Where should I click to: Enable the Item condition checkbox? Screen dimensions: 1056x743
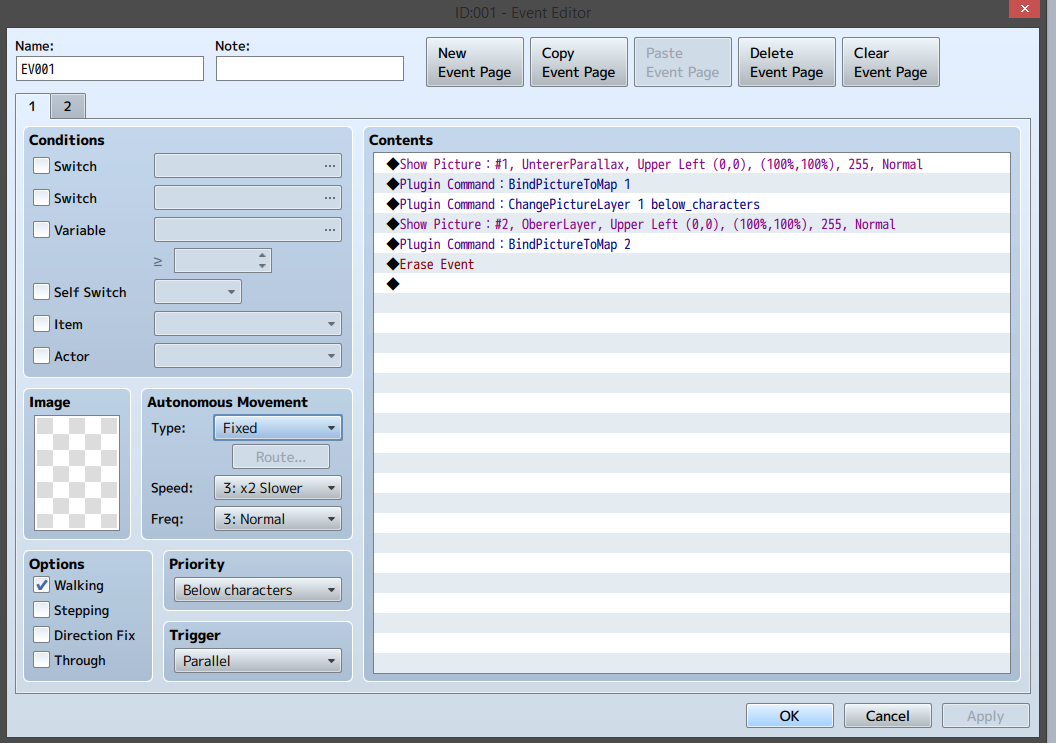(41, 324)
